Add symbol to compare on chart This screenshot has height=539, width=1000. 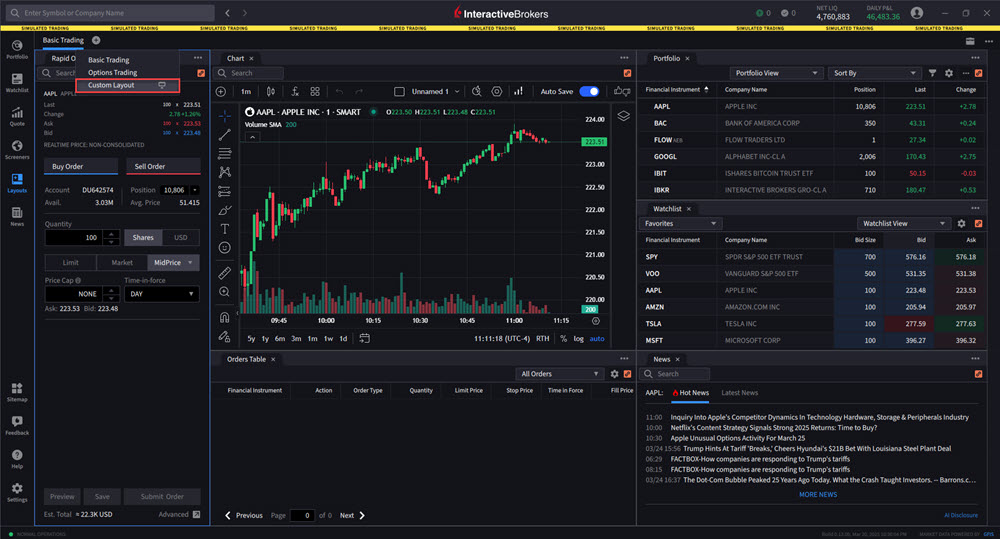click(x=221, y=91)
